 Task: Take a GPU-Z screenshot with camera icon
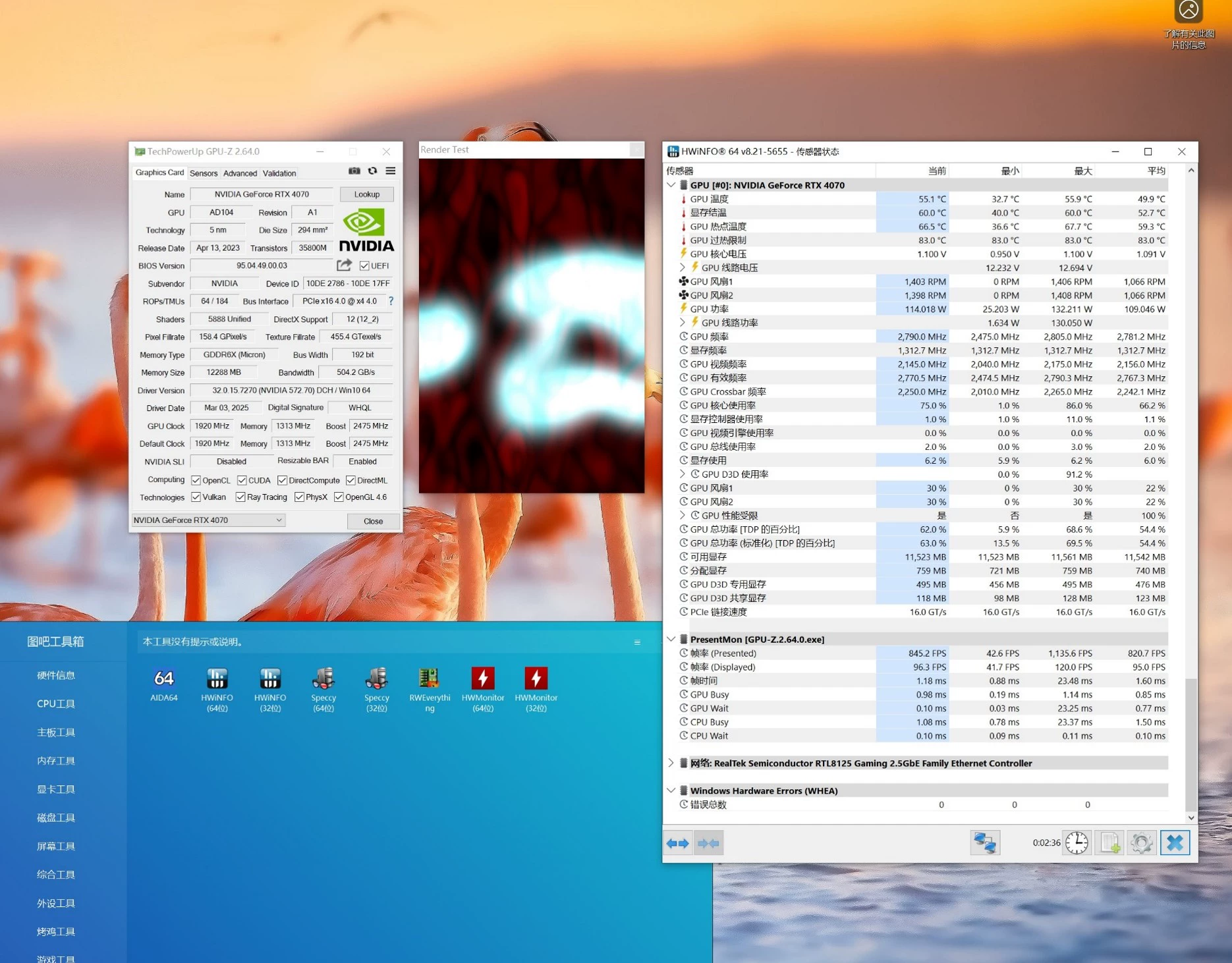coord(354,171)
